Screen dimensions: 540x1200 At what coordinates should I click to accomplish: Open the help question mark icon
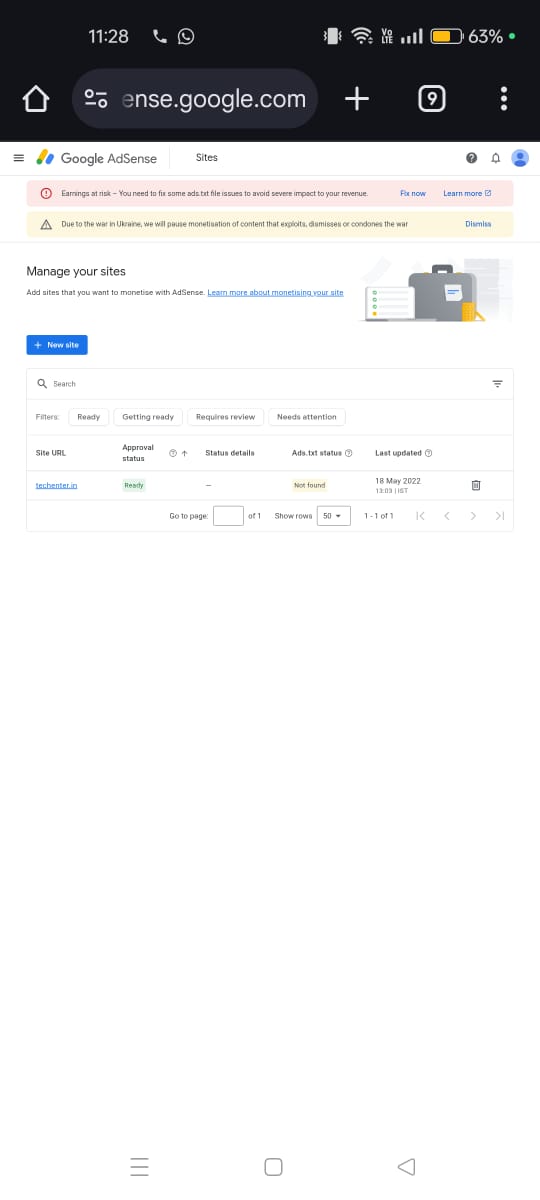point(471,158)
